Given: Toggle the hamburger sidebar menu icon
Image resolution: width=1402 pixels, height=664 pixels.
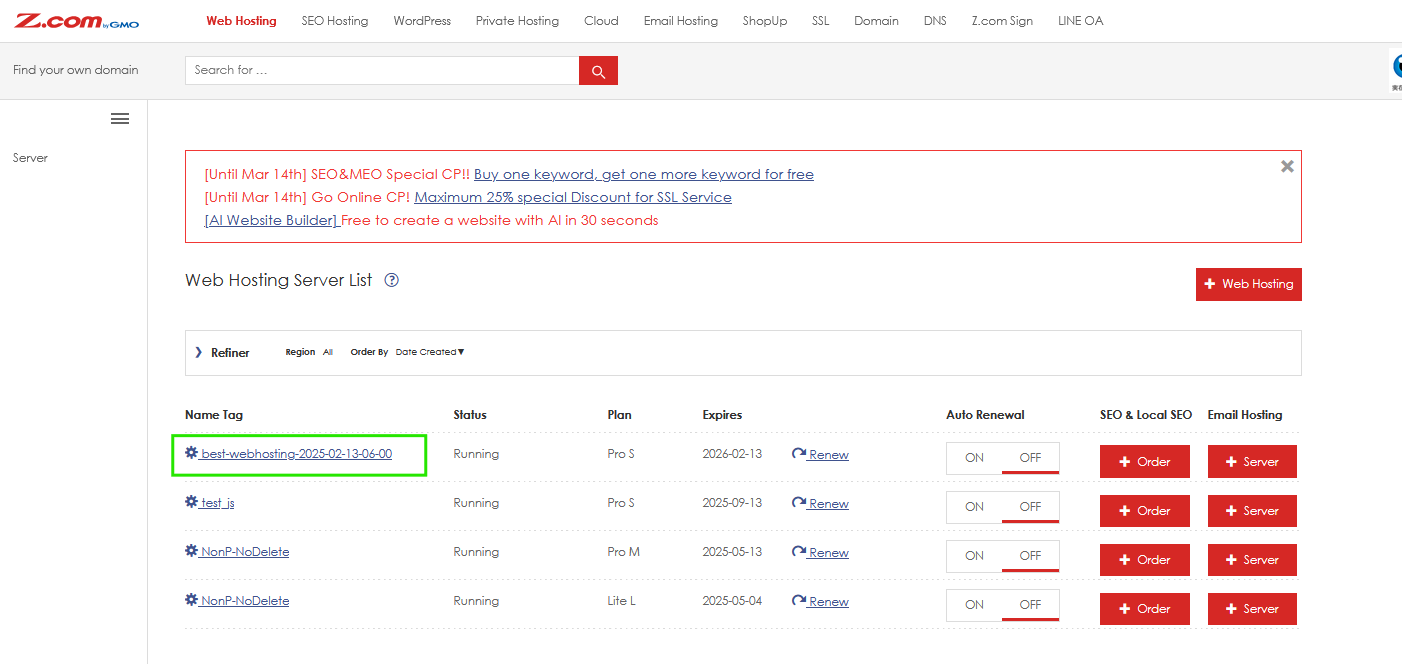Looking at the screenshot, I should 120,119.
